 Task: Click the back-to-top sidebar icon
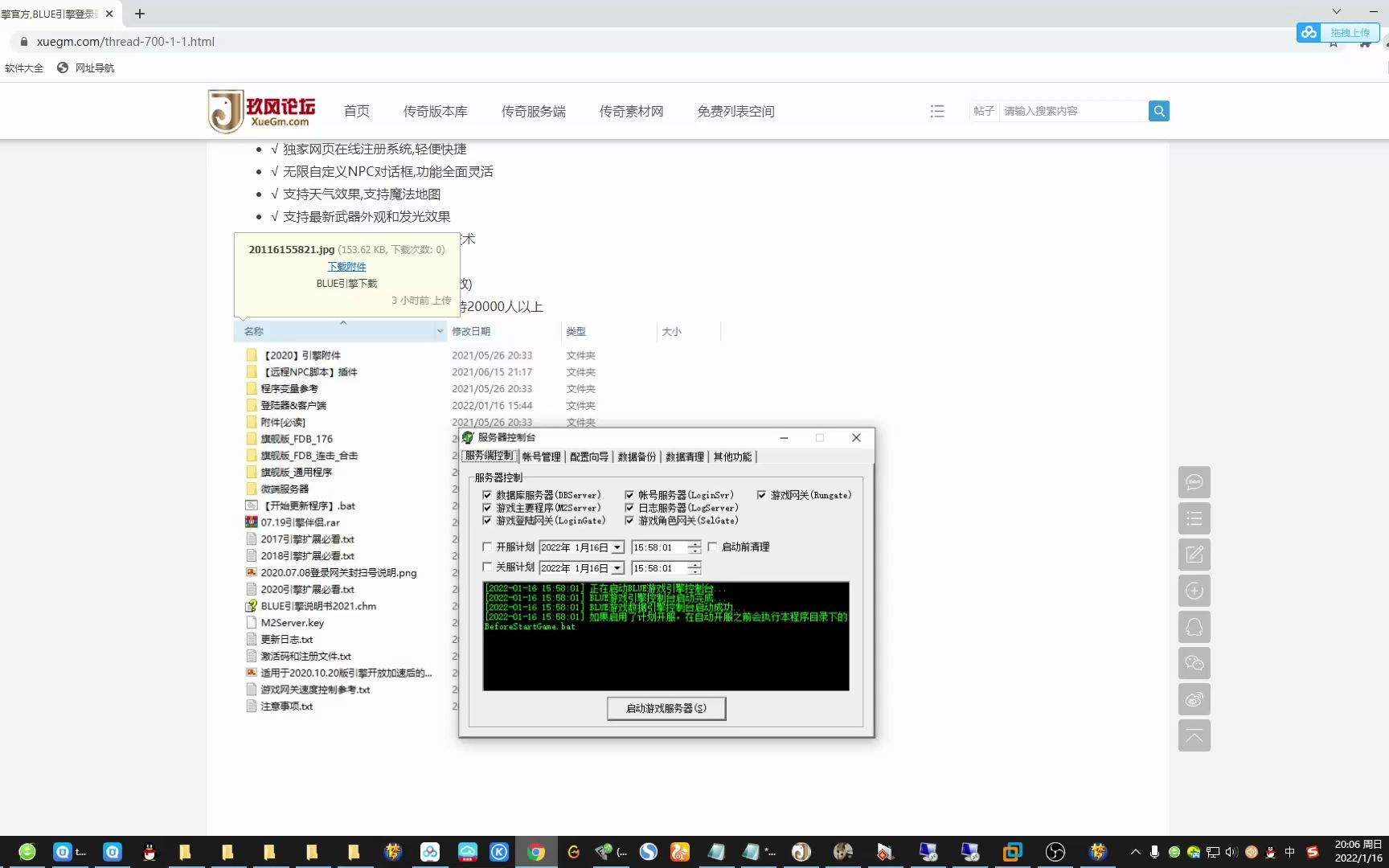coord(1194,735)
